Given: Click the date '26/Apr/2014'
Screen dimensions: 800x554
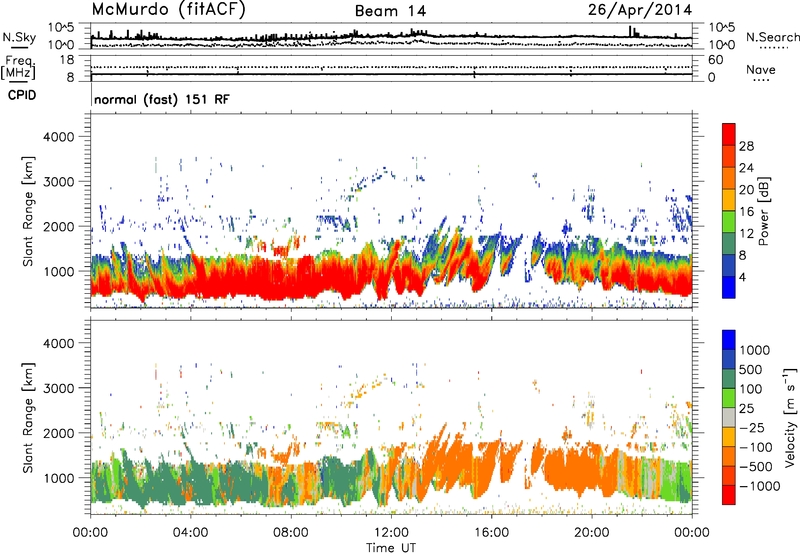Looking at the screenshot, I should [x=640, y=10].
